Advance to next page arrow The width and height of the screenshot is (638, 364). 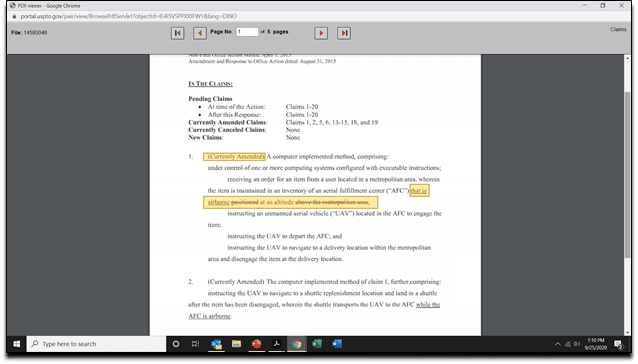click(321, 33)
